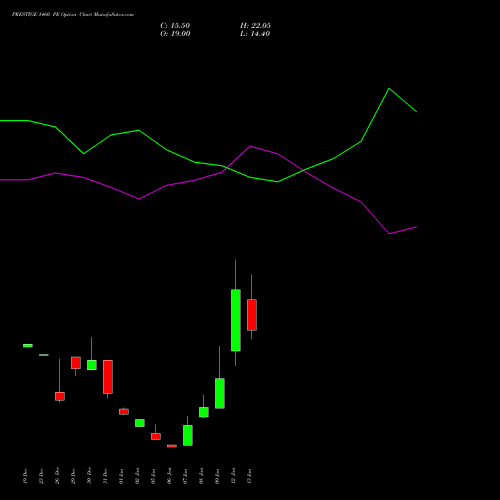Click the '05 Jan' date axis label

tap(153, 476)
